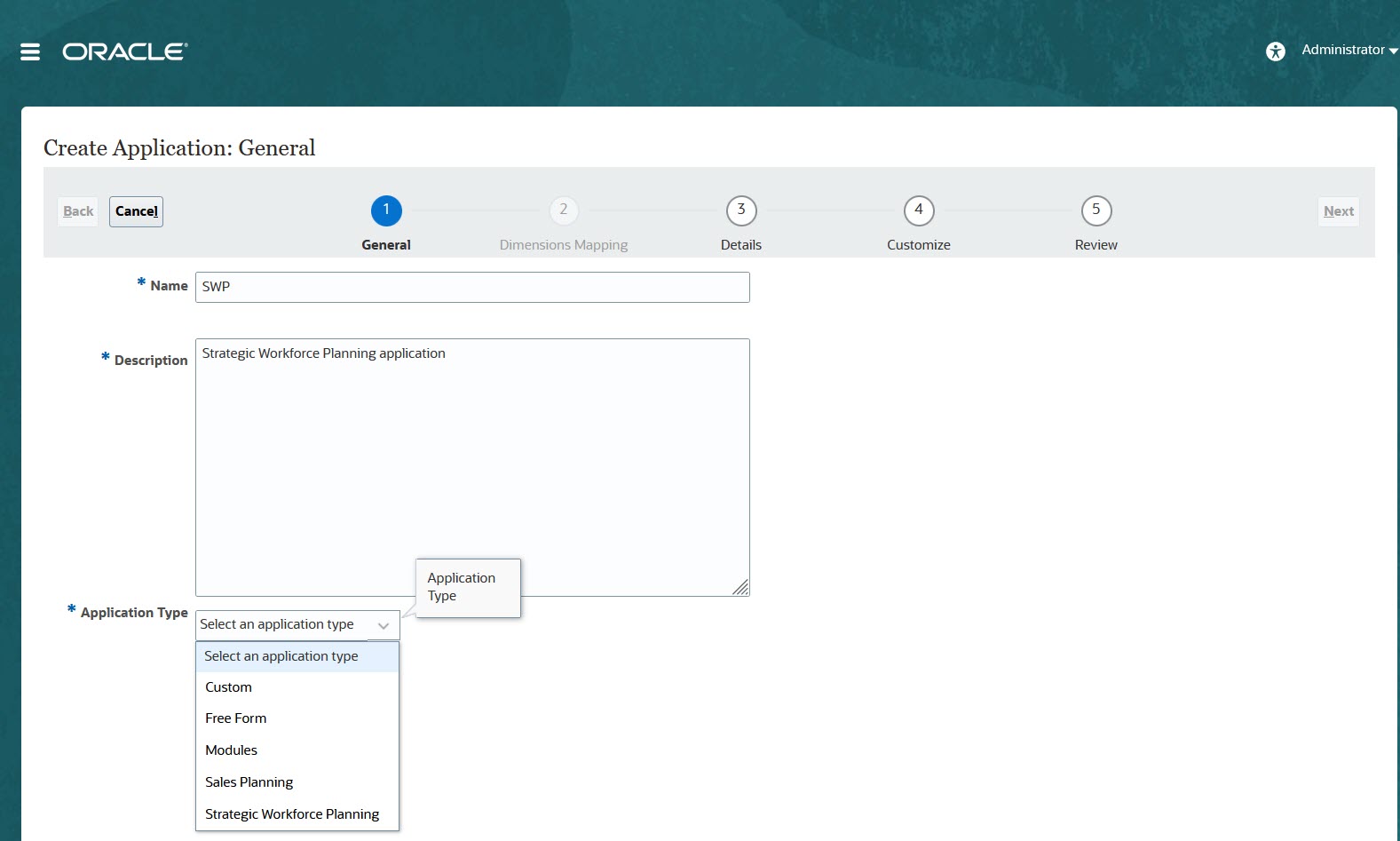Go to step 5 Review
This screenshot has width=1400, height=841.
coord(1096,210)
